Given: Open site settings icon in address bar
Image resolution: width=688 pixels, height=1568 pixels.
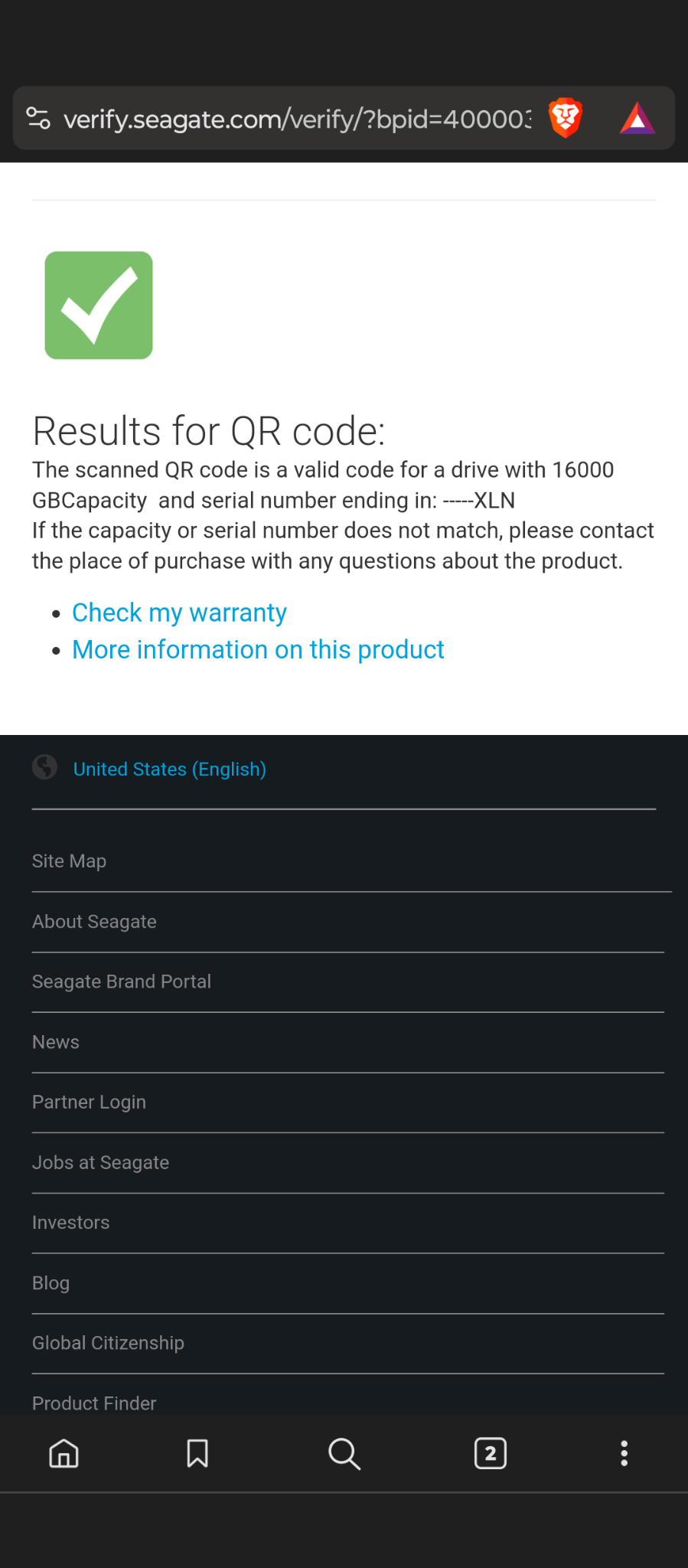Looking at the screenshot, I should click(x=38, y=119).
